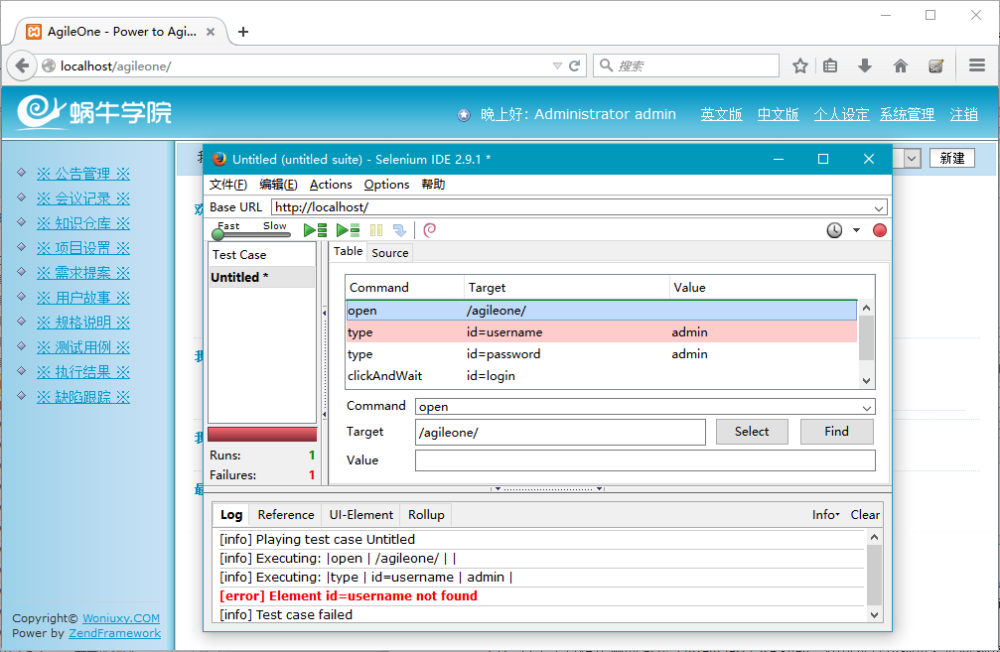Click the Step button in the Selenium toolbar
This screenshot has height=652, width=1000.
tap(399, 230)
